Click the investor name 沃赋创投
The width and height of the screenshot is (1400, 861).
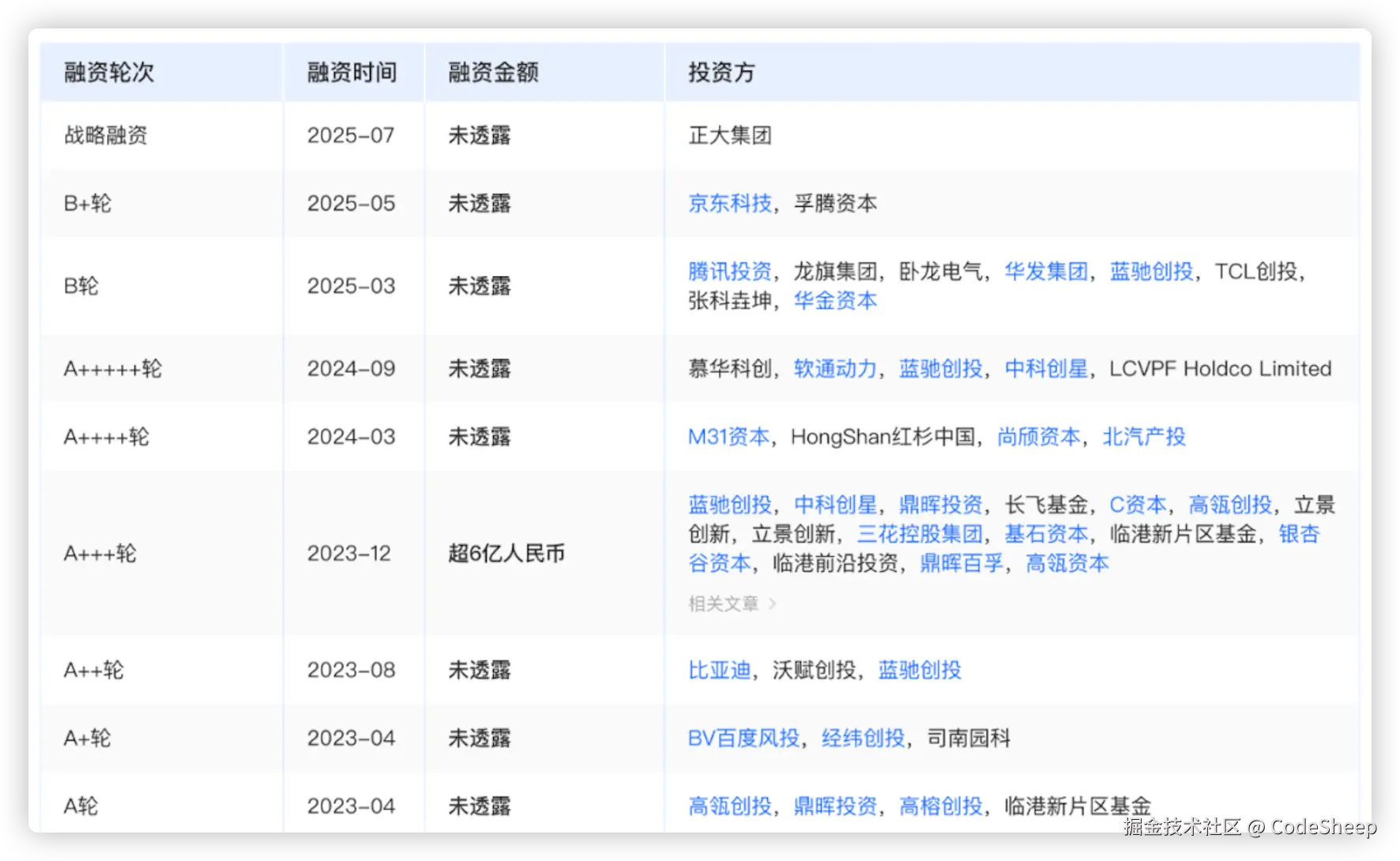click(815, 671)
